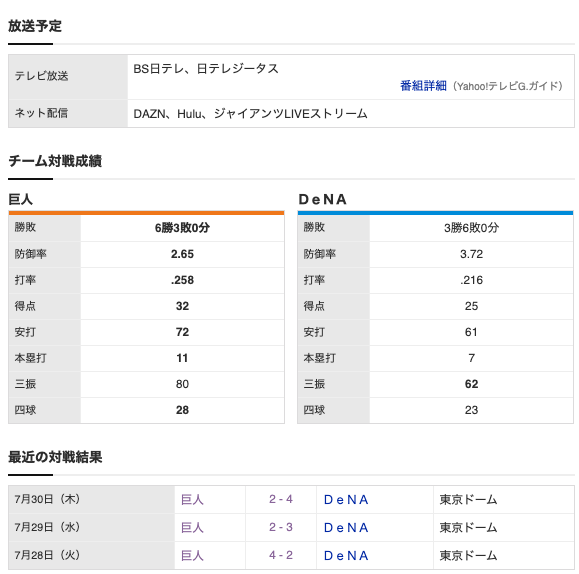579x574 pixels.
Task: Select 6勝3敗0分 record cell
Action: point(182,228)
